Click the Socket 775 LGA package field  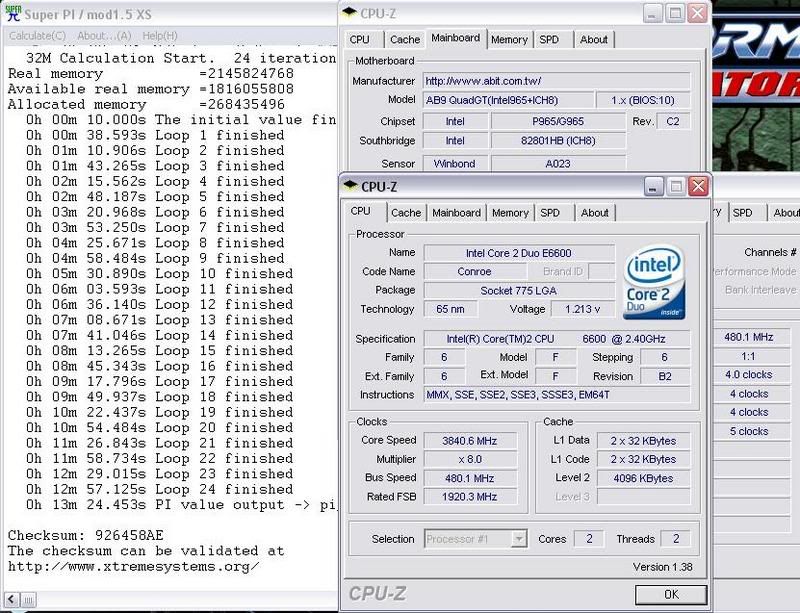tap(519, 290)
